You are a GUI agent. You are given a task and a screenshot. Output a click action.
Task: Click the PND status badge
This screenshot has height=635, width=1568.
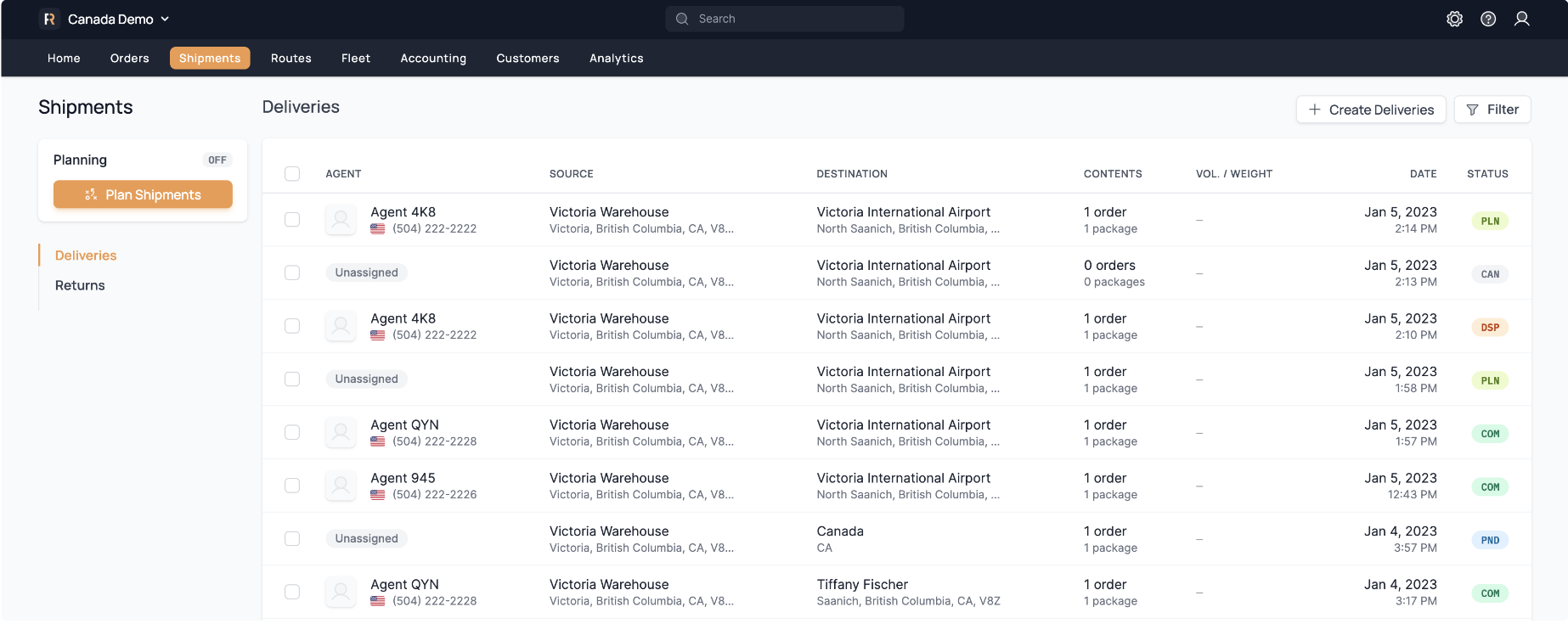1489,540
